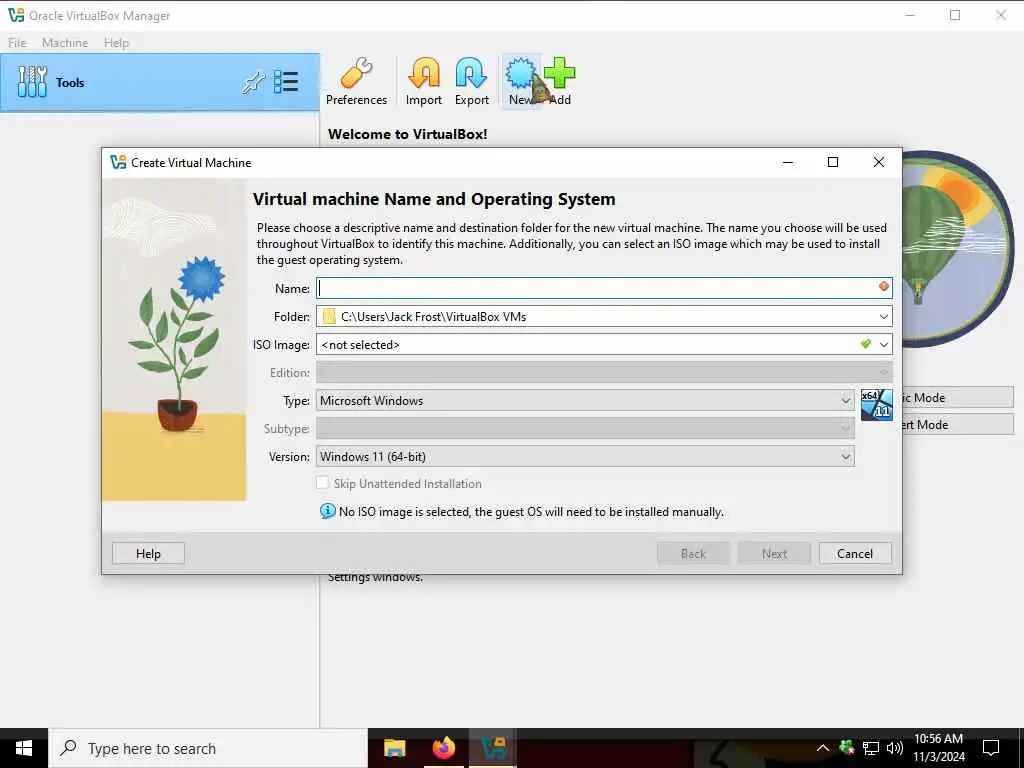The height and width of the screenshot is (768, 1024).
Task: Cancel the Create Virtual Machine dialog
Action: tap(855, 553)
